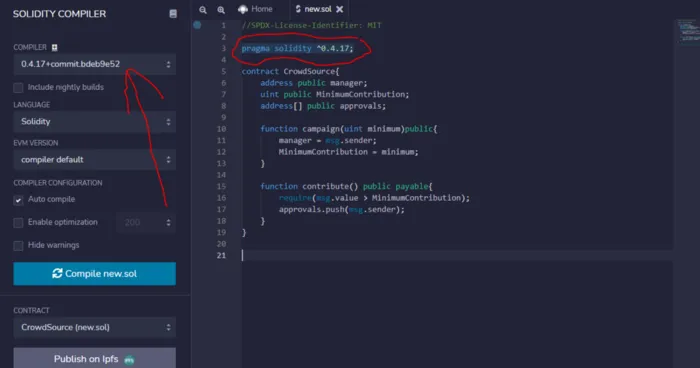Screen dimensions: 700x368
Task: Click the pragma solidity ^0.4.17 line
Action: coord(297,48)
